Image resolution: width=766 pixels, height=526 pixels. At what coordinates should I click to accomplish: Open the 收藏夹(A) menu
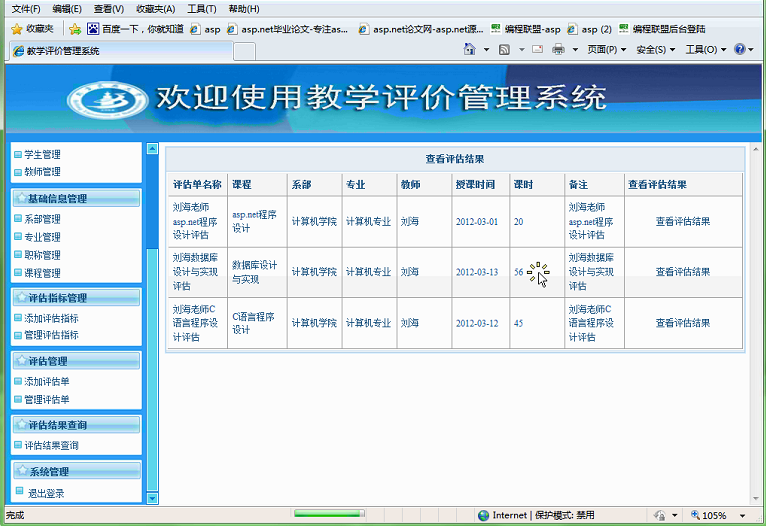[x=155, y=9]
